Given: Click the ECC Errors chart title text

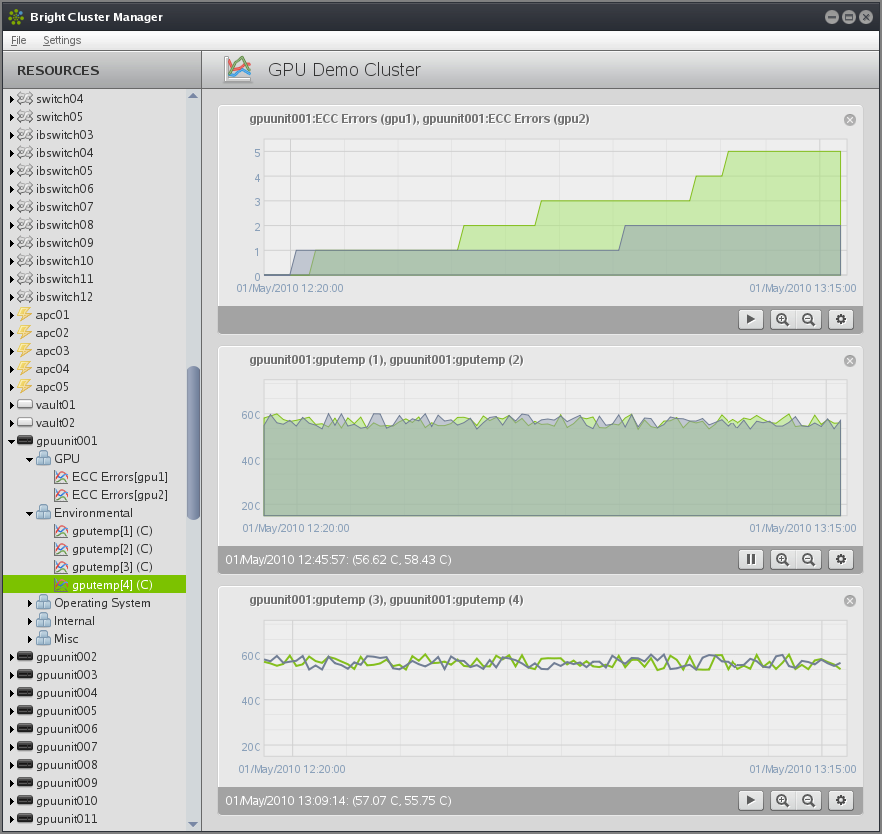Looking at the screenshot, I should pyautogui.click(x=419, y=119).
